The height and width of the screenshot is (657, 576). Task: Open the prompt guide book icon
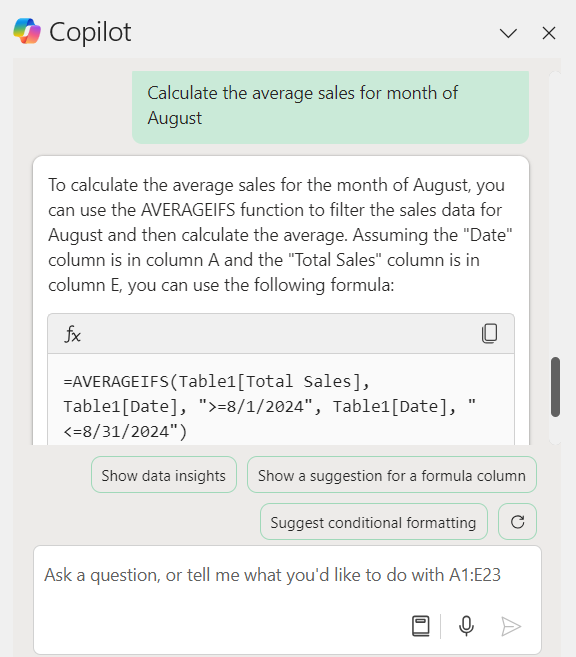coord(421,626)
